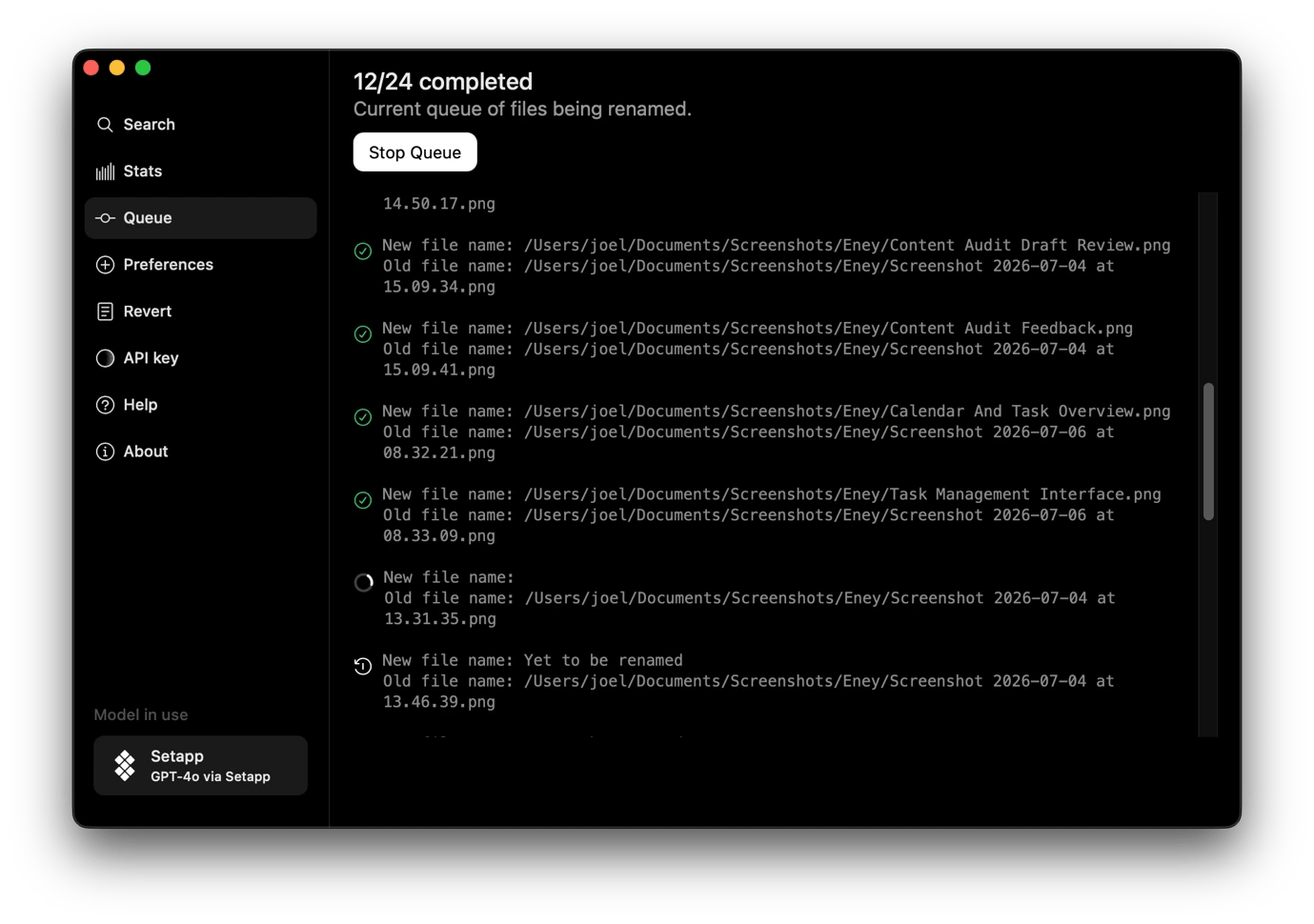Click the in-progress spinner for 13.31.35 file
The image size is (1314, 924).
(363, 582)
